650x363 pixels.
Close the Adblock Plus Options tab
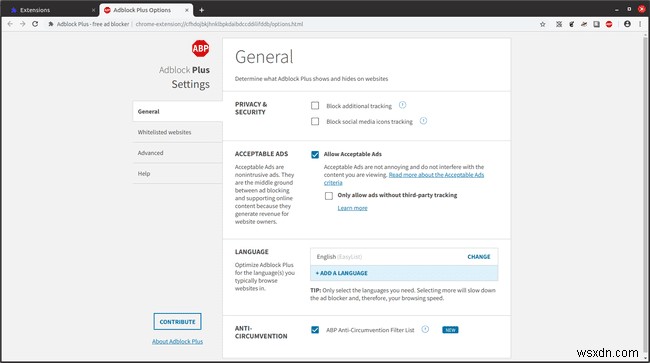click(x=187, y=10)
